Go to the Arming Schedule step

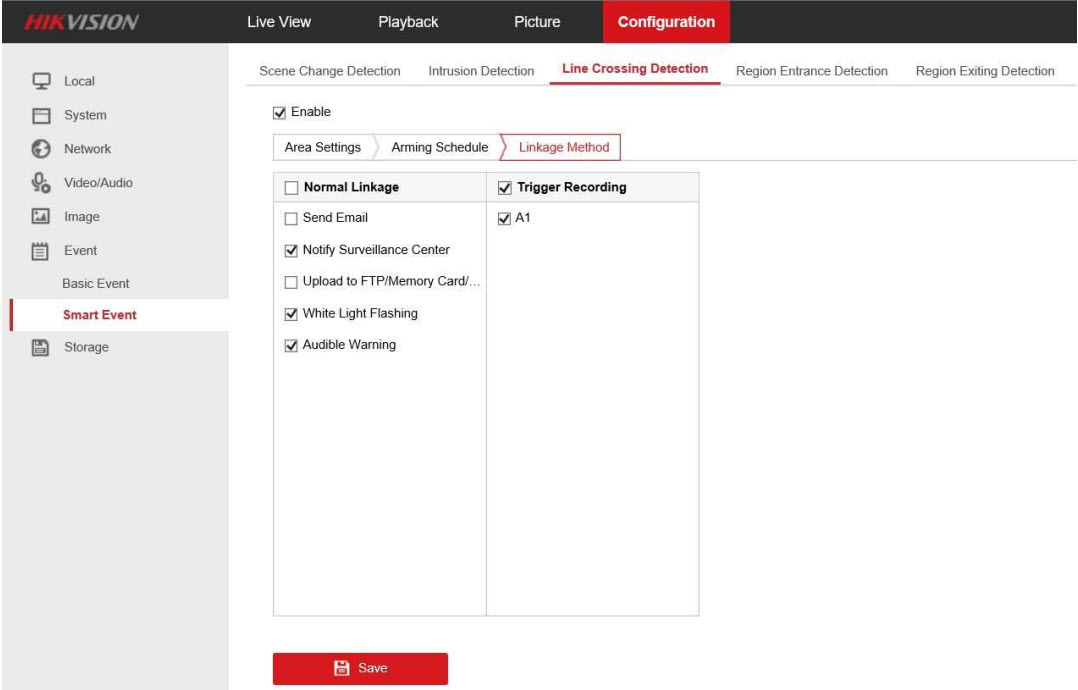[439, 148]
